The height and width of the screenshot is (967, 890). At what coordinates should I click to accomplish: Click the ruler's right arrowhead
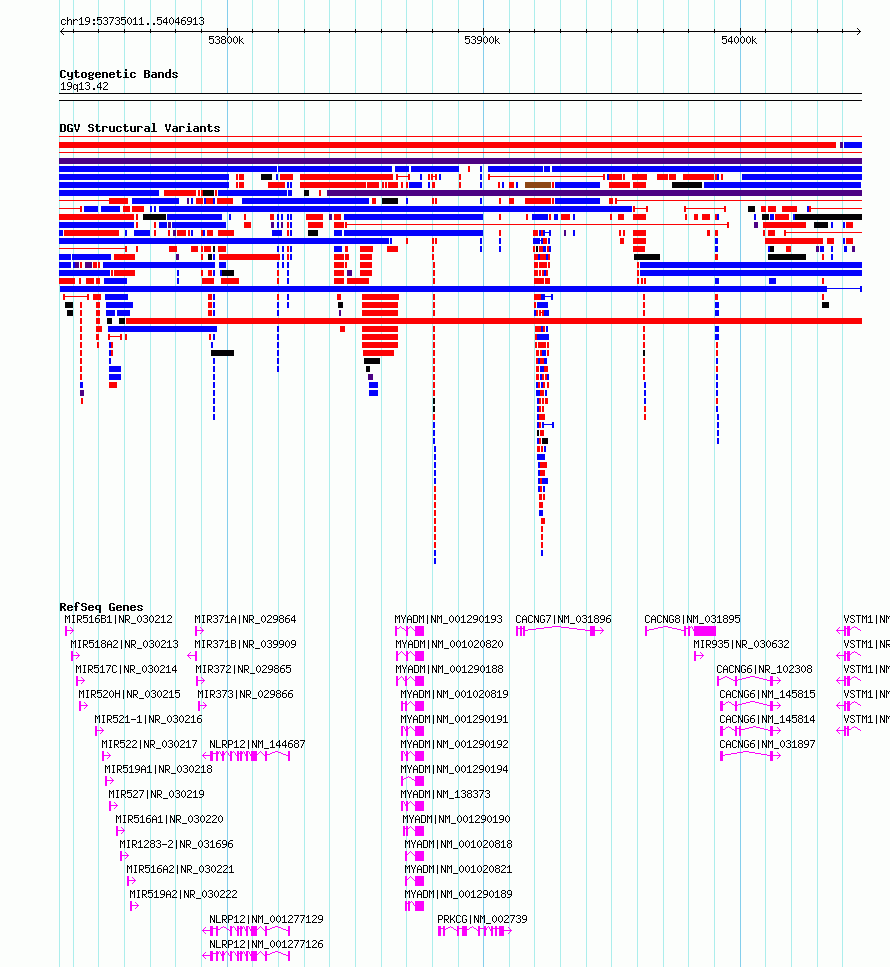858,31
